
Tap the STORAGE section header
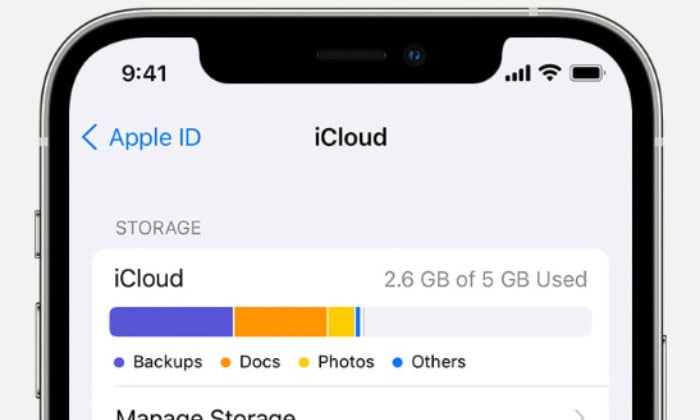click(x=158, y=228)
